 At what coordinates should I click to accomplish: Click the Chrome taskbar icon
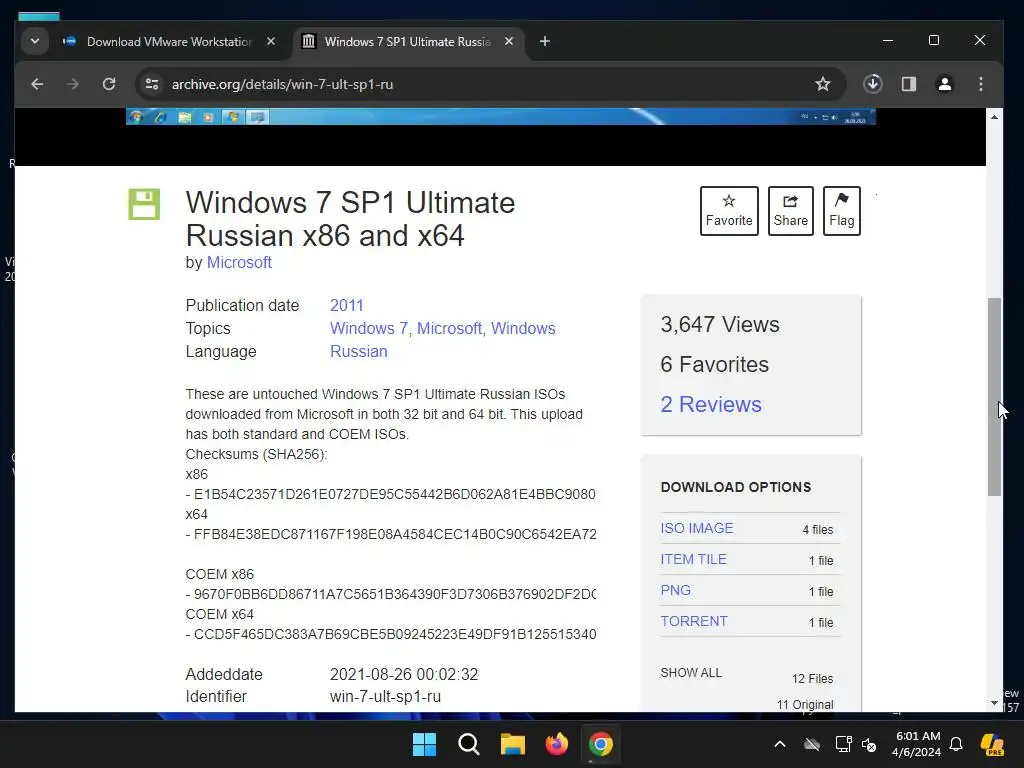coord(600,744)
